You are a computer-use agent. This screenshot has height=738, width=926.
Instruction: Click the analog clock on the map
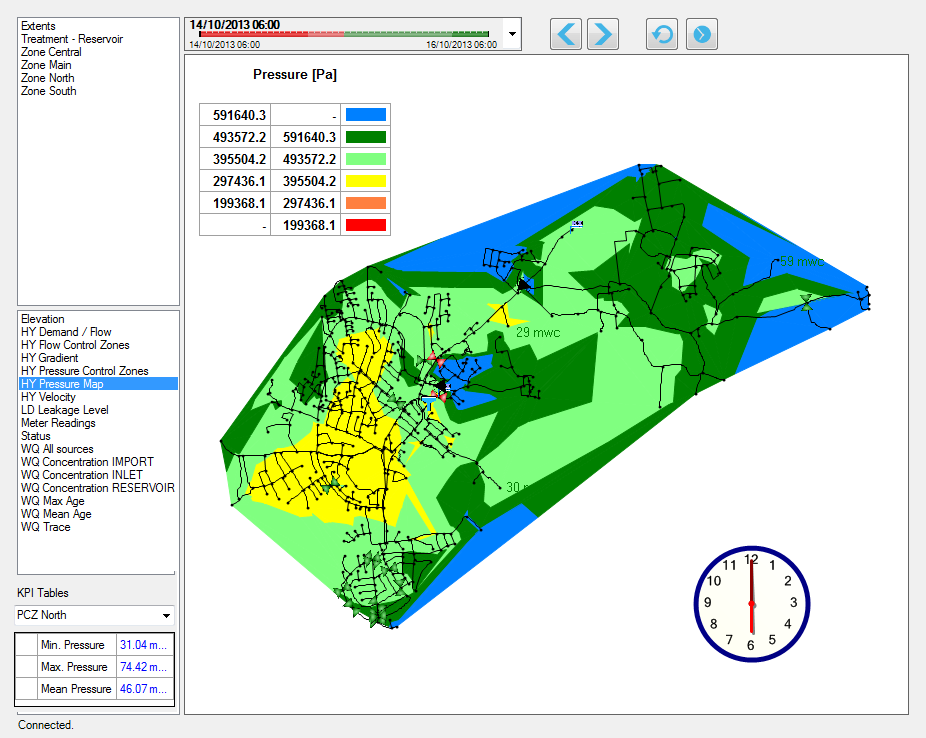click(x=751, y=604)
